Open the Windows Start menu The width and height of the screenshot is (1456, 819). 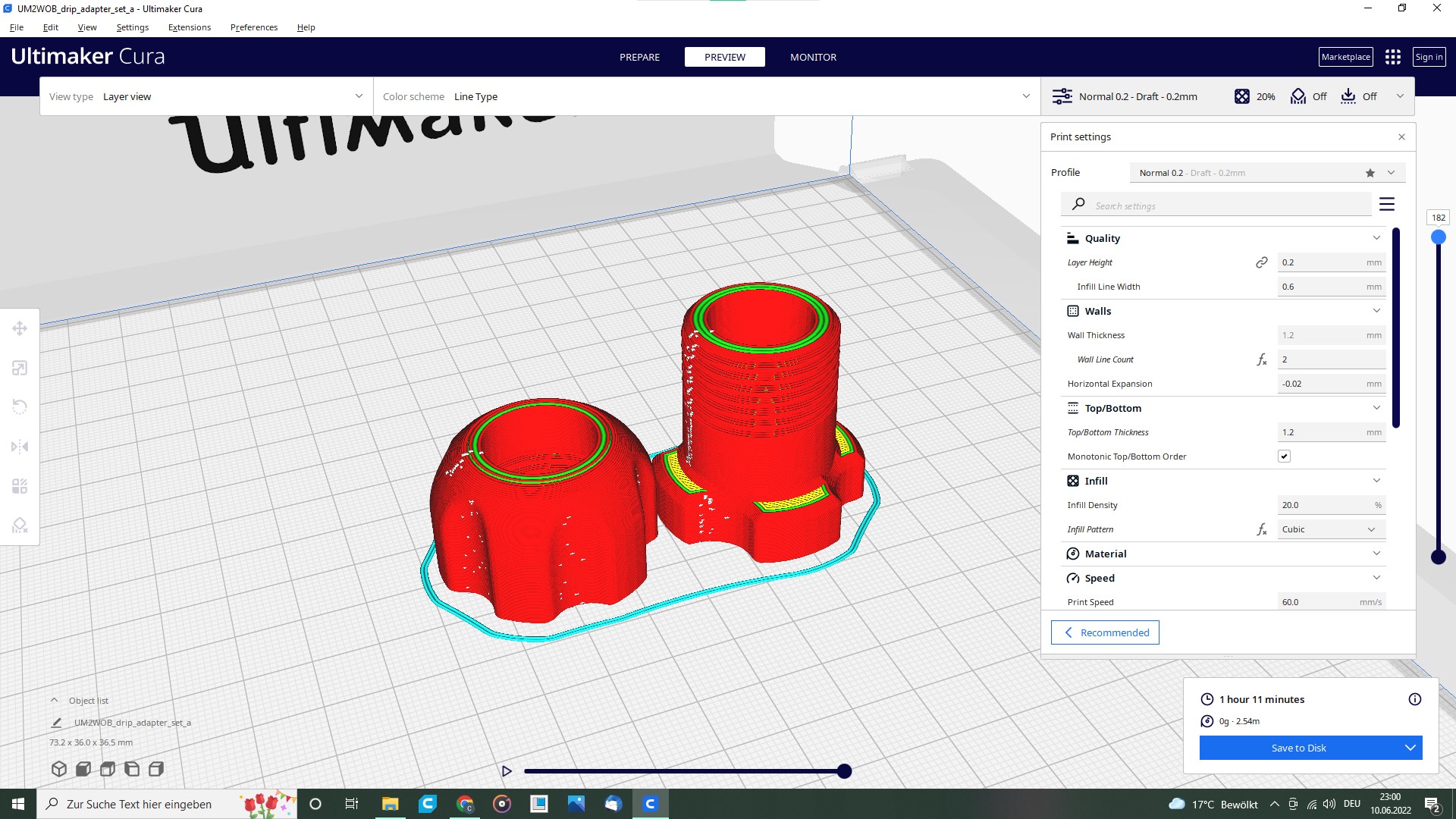click(x=18, y=804)
